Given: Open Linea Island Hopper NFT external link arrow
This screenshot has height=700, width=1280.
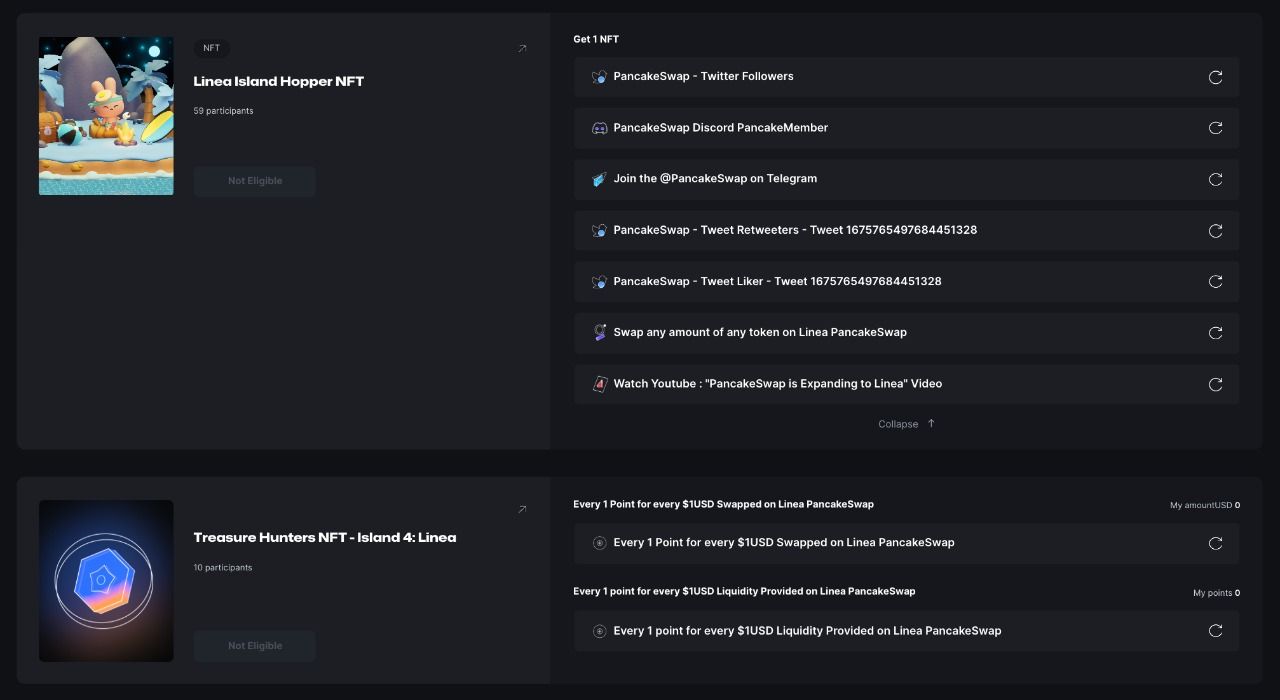Looking at the screenshot, I should click(521, 49).
